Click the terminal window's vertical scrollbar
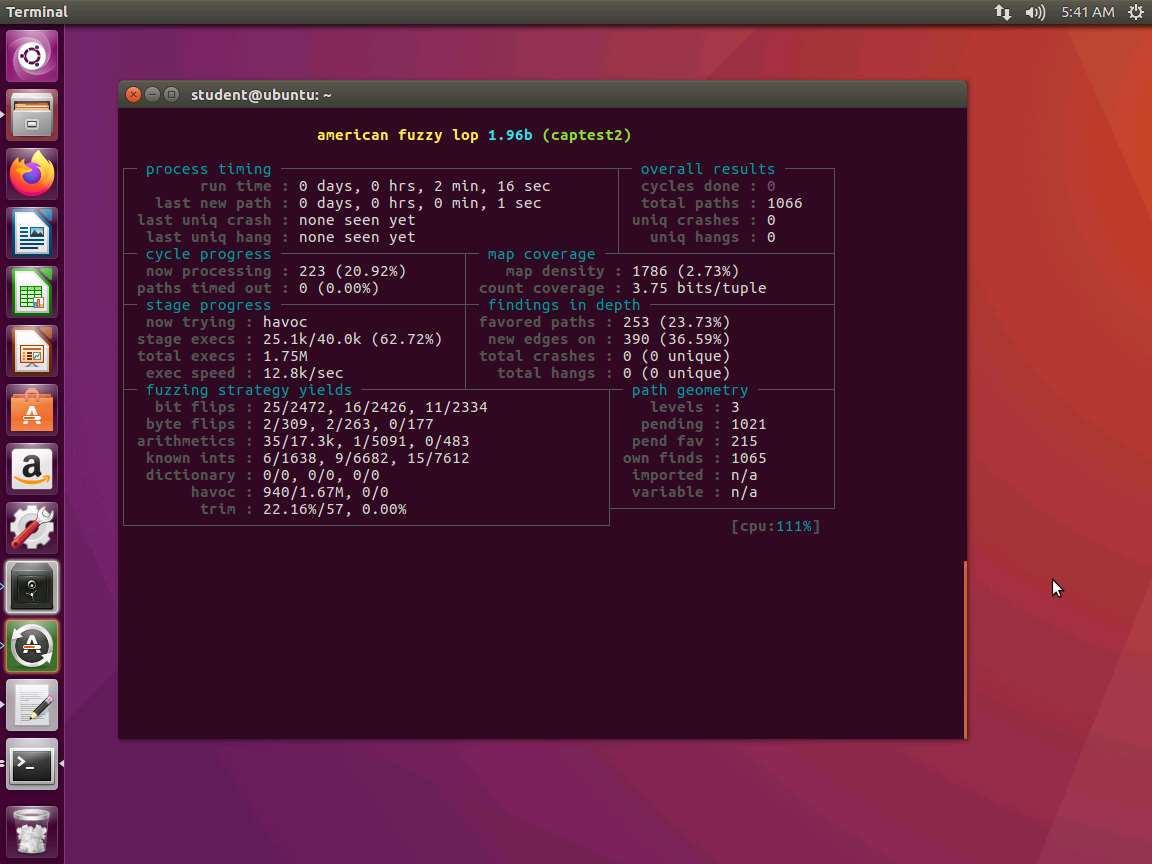Viewport: 1152px width, 864px height. point(965,648)
